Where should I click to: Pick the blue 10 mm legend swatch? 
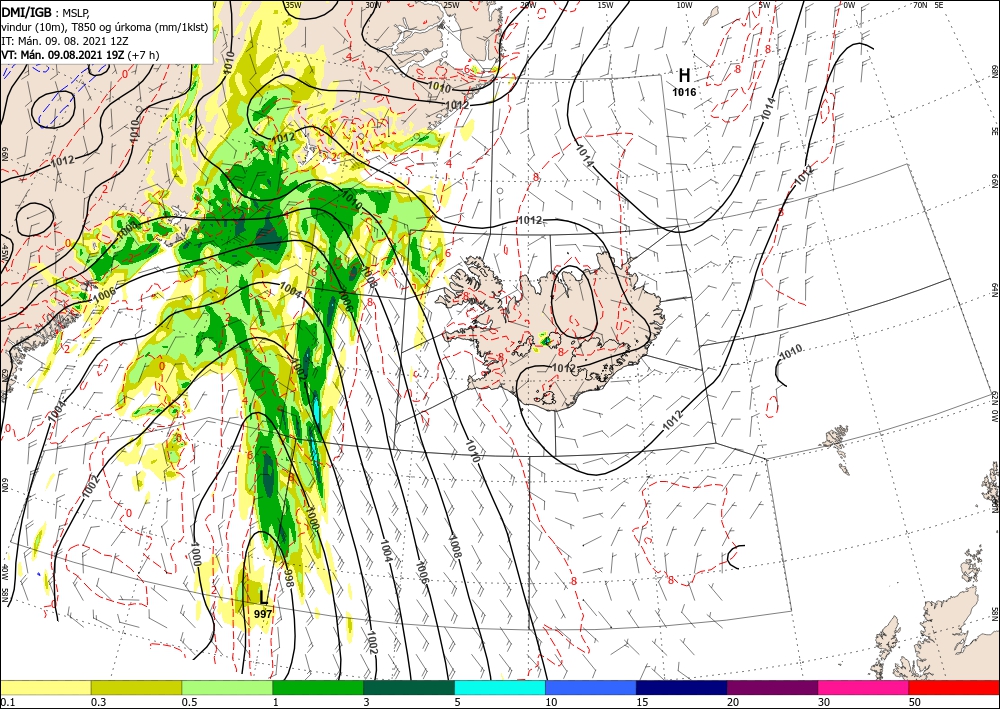[x=591, y=687]
